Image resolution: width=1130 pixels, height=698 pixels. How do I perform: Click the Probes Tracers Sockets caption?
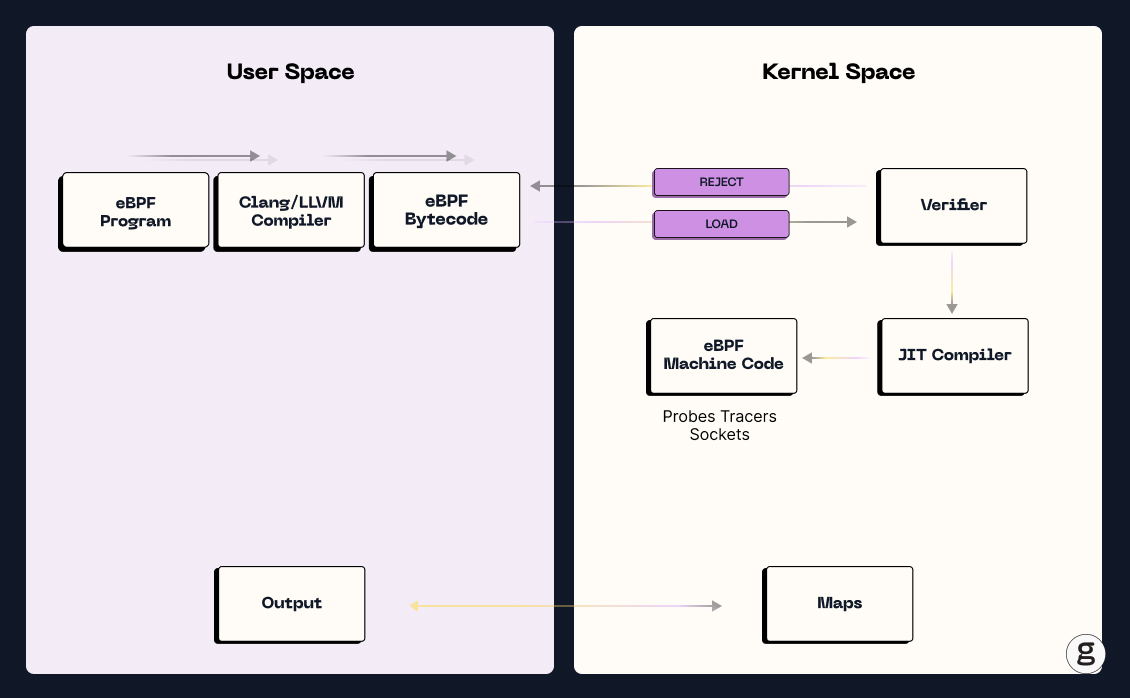(x=719, y=425)
